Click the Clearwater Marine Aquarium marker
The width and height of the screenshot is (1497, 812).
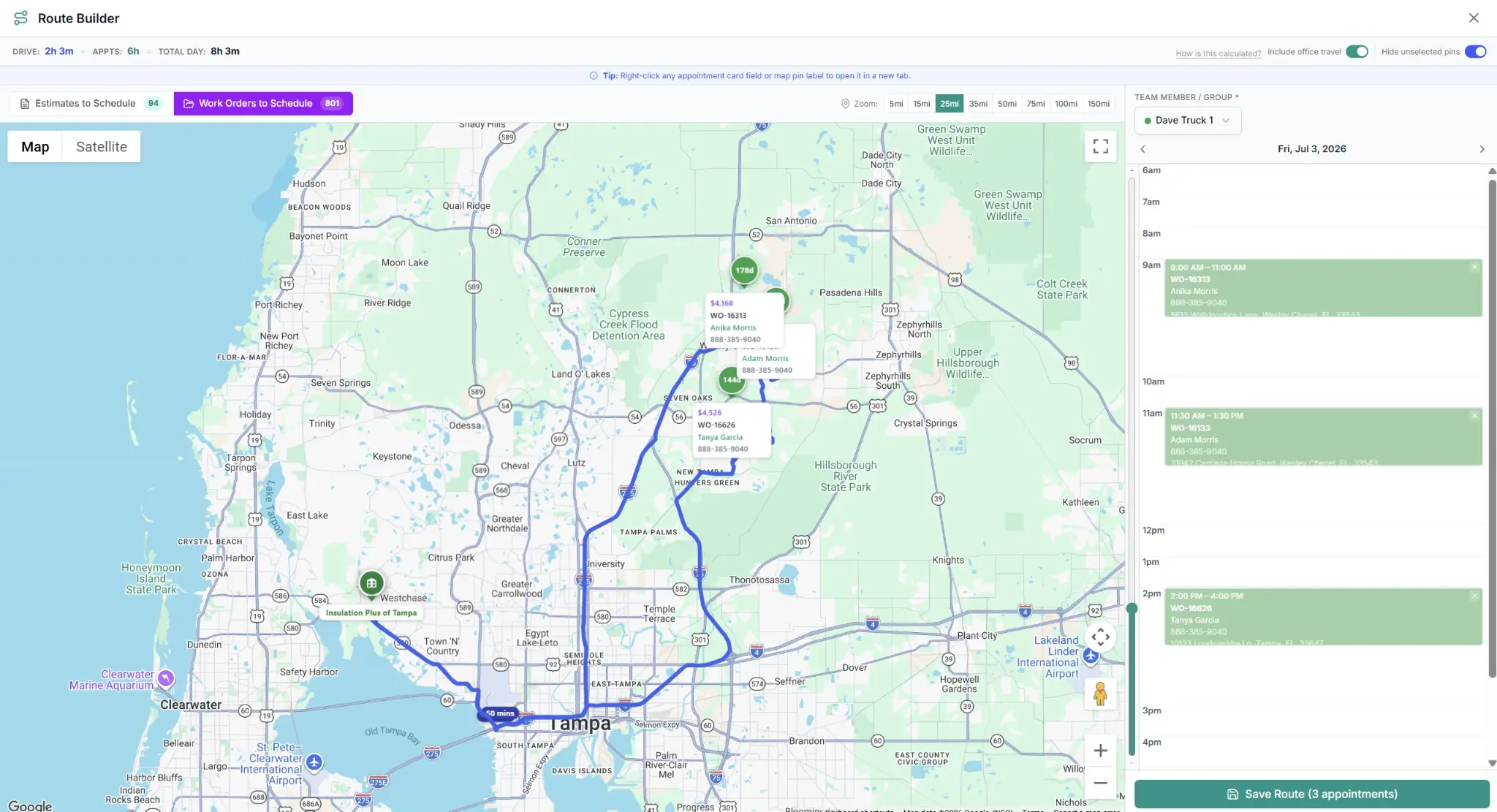pyautogui.click(x=166, y=678)
